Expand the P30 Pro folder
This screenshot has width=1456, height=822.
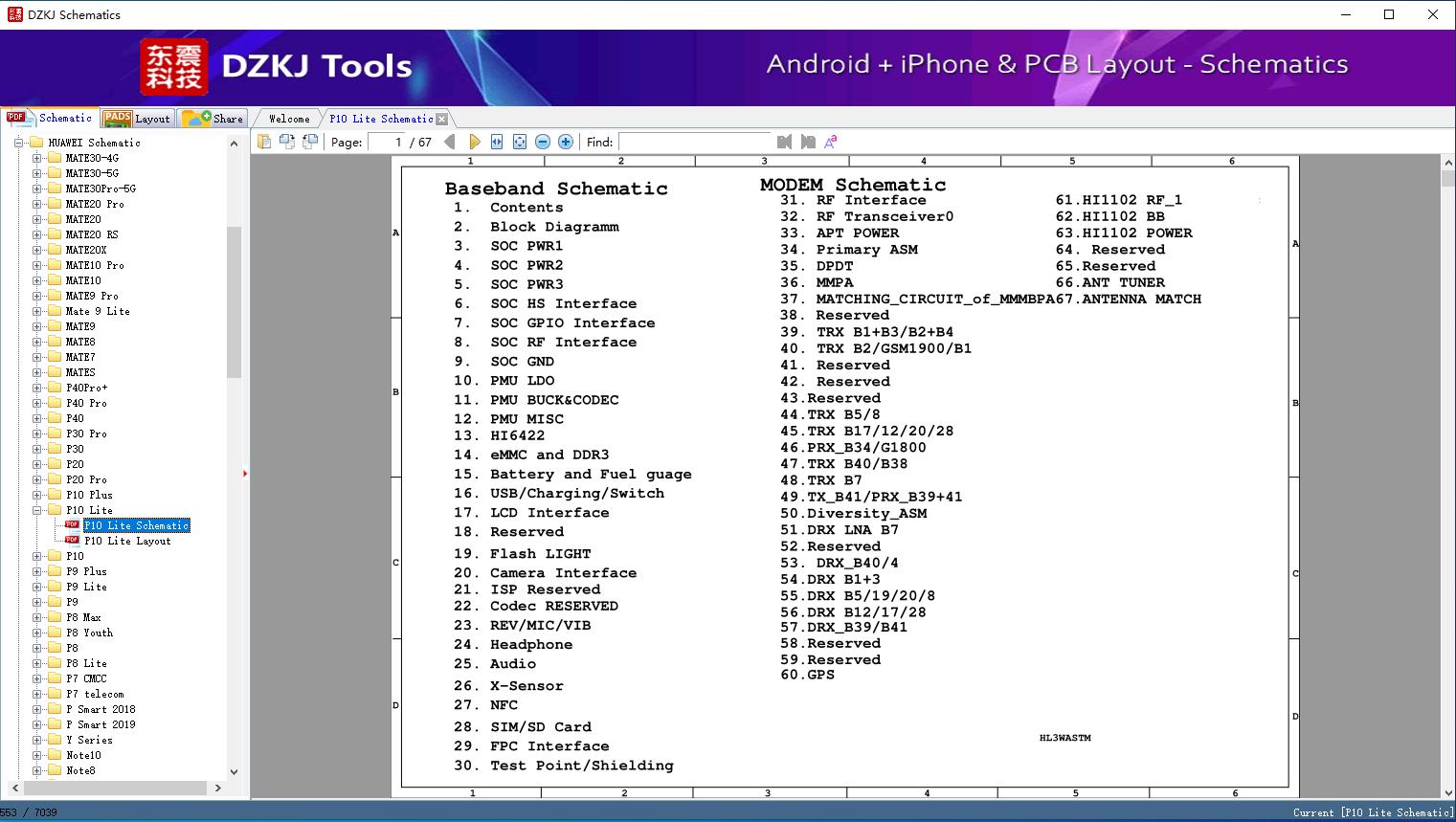click(x=36, y=433)
